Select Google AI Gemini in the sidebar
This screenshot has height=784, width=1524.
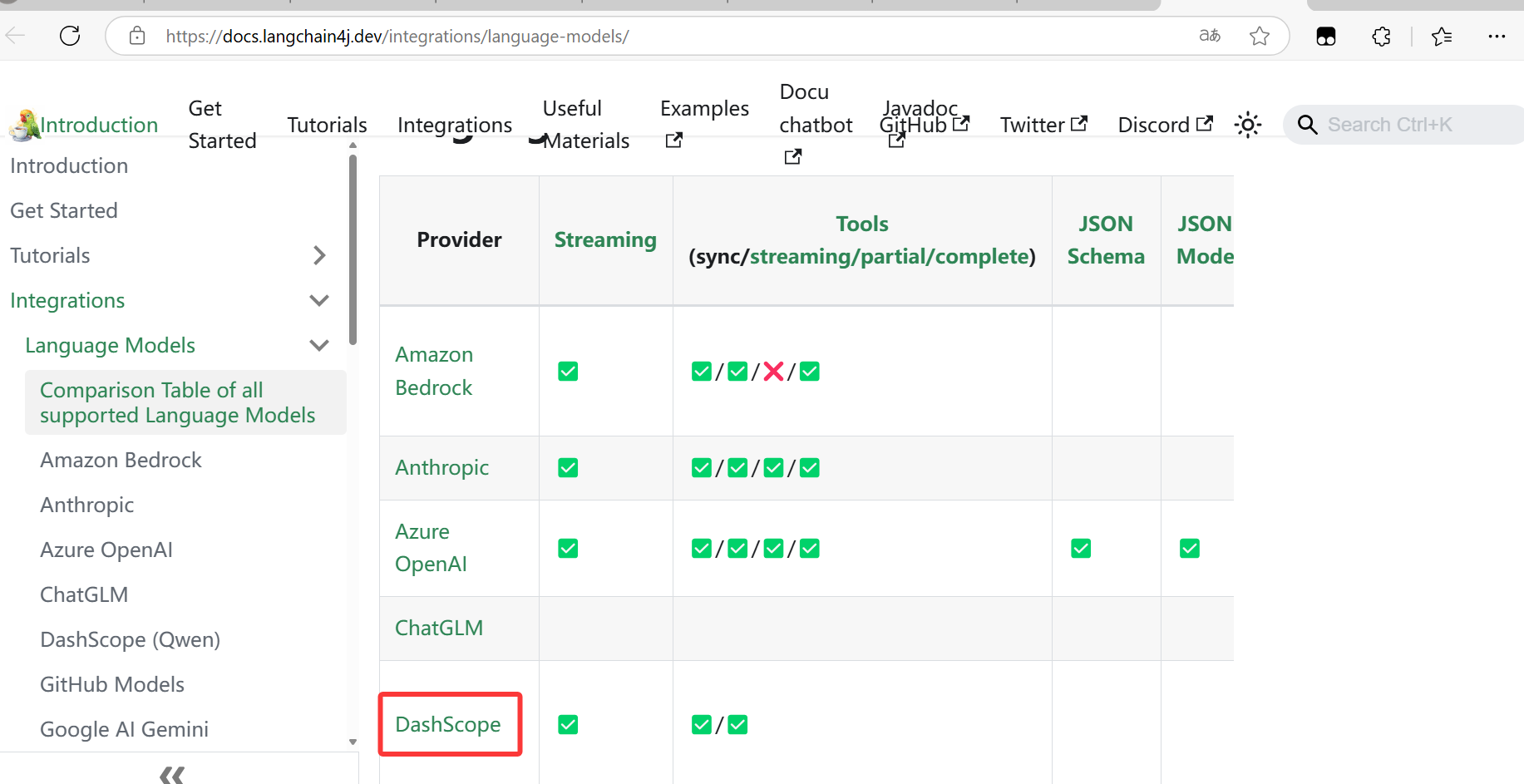tap(125, 729)
